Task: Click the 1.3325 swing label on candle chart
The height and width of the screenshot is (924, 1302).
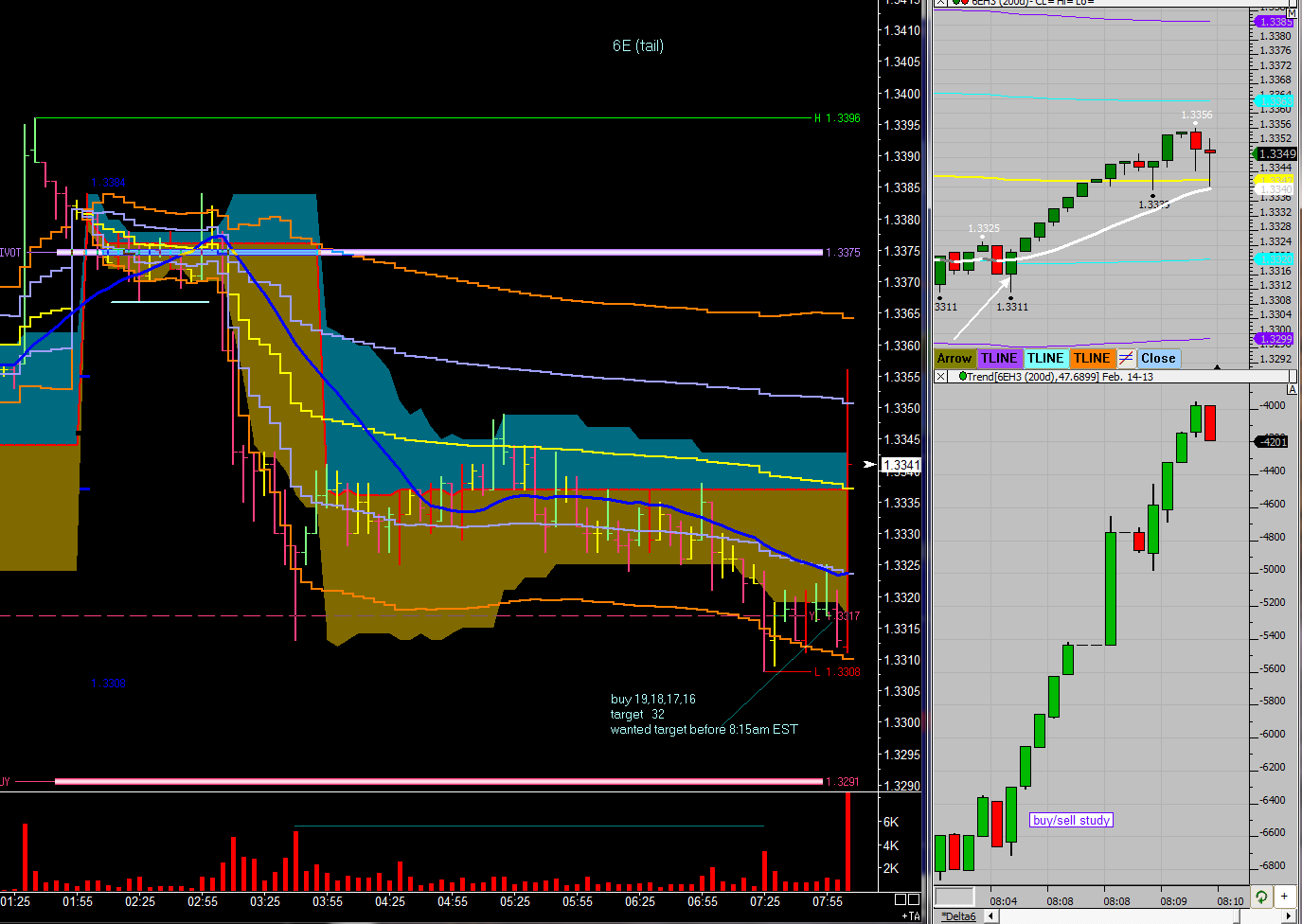Action: [984, 229]
